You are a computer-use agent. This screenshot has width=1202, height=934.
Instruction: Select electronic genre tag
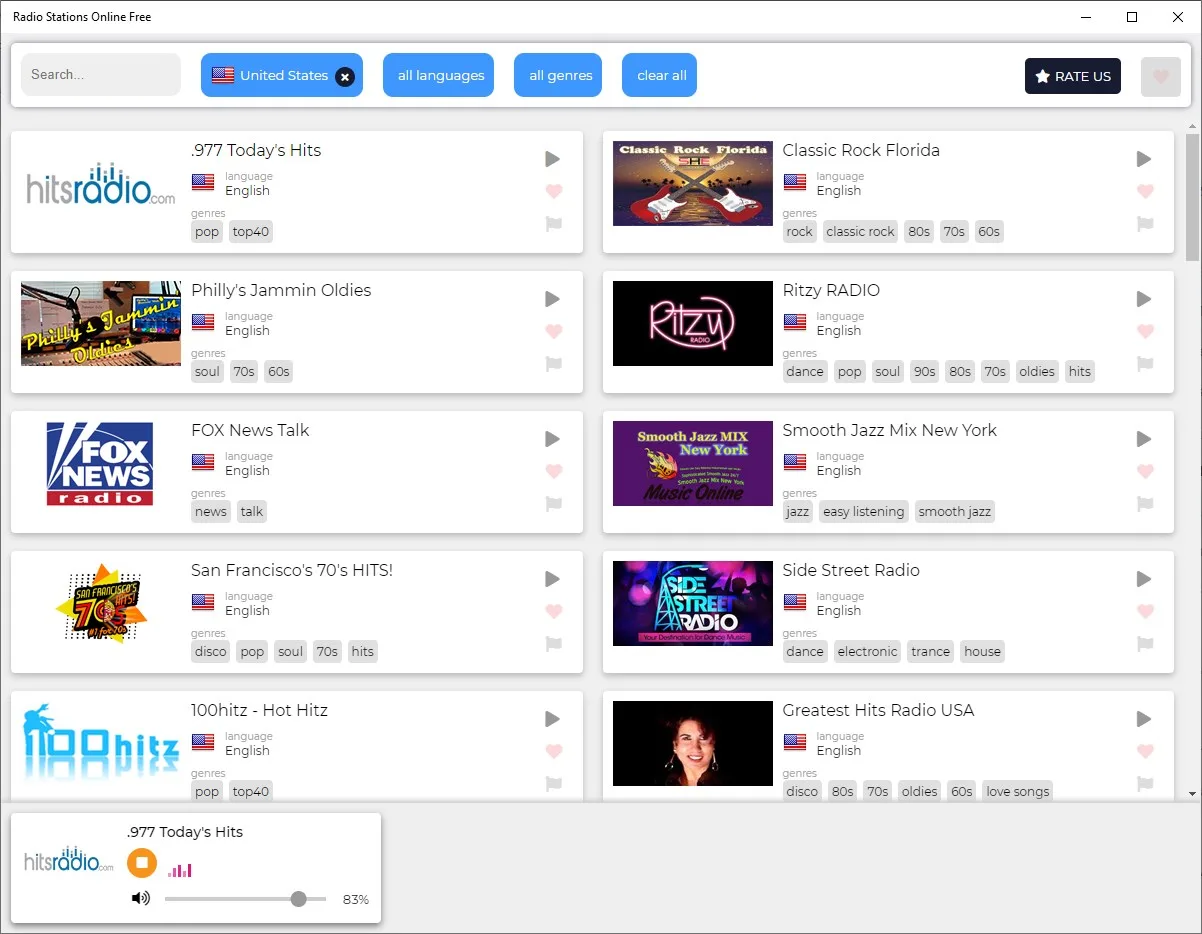coord(867,651)
